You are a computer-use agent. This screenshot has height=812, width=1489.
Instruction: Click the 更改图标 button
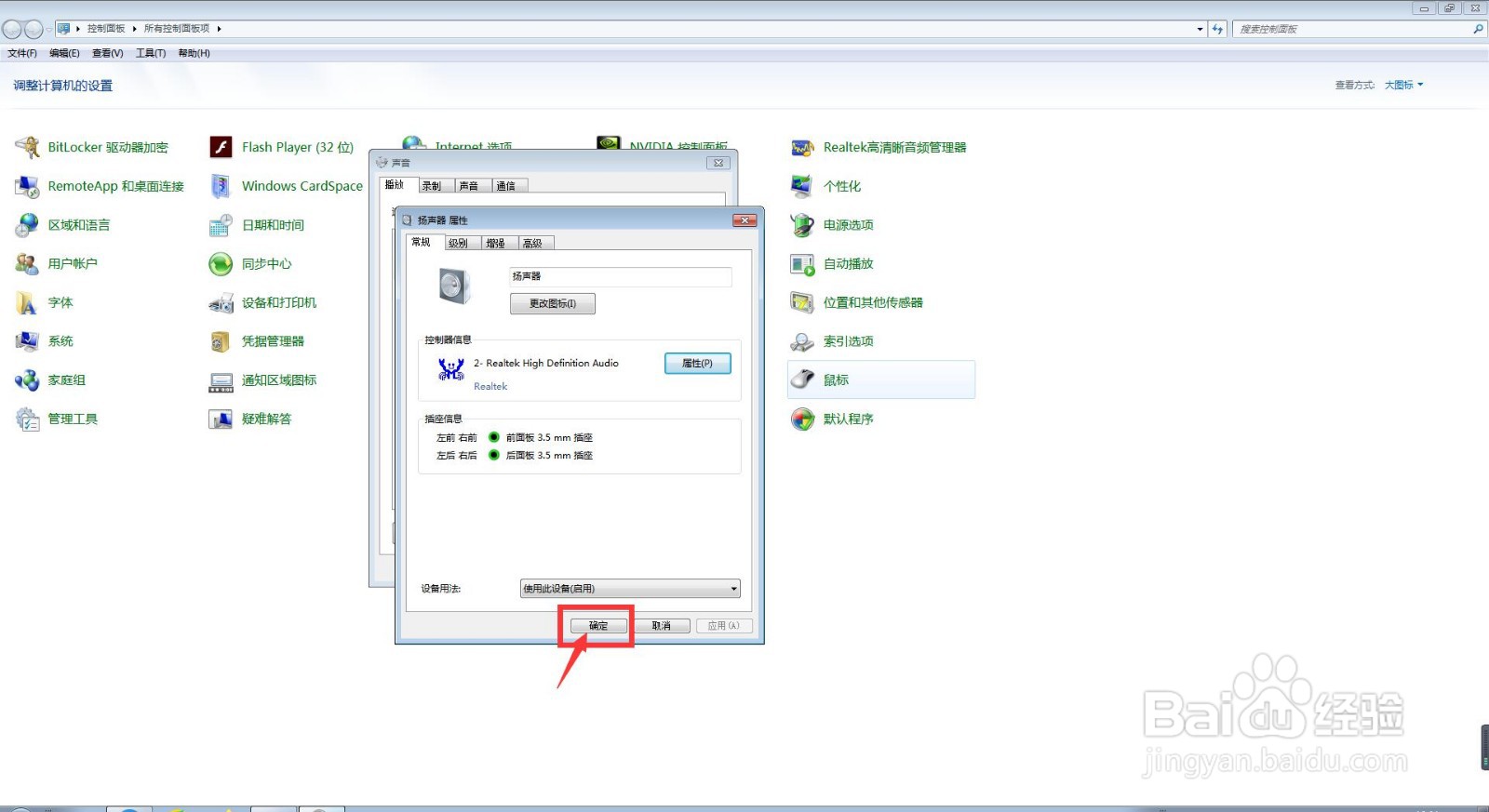click(x=553, y=303)
